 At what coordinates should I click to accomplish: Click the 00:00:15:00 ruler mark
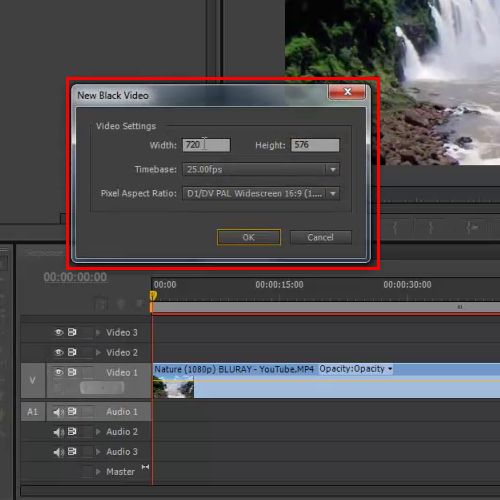pyautogui.click(x=279, y=285)
